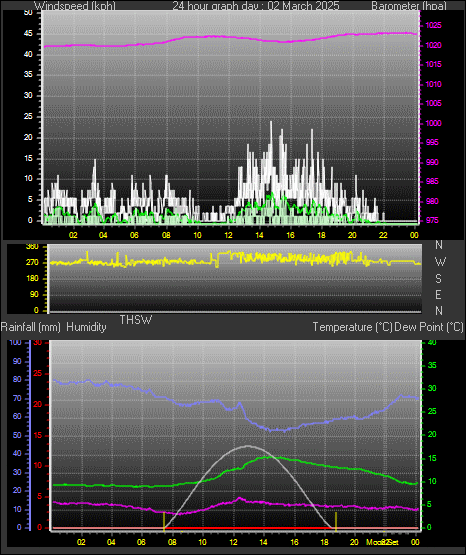Click the "THSW" label
The width and height of the screenshot is (466, 555).
pos(136,320)
